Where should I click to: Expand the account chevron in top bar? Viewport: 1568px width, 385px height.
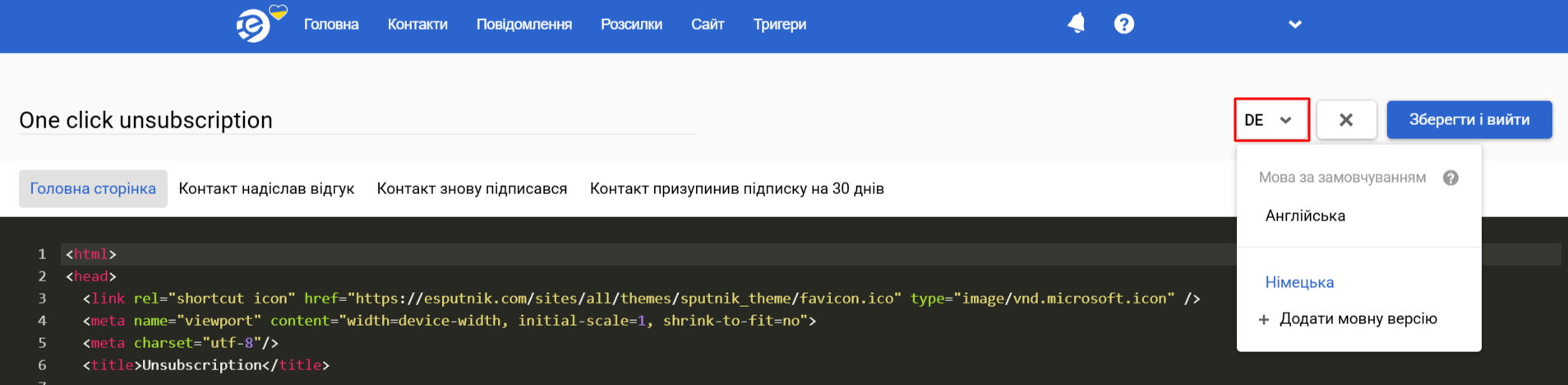click(x=1295, y=24)
